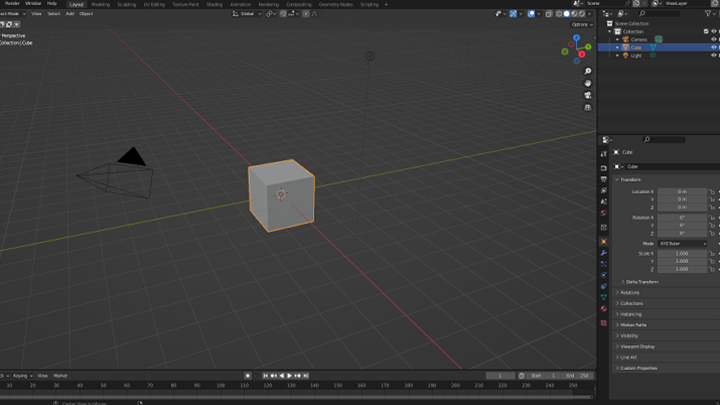Click the zoom magnifier viewport icon
The height and width of the screenshot is (405, 720).
click(x=588, y=71)
